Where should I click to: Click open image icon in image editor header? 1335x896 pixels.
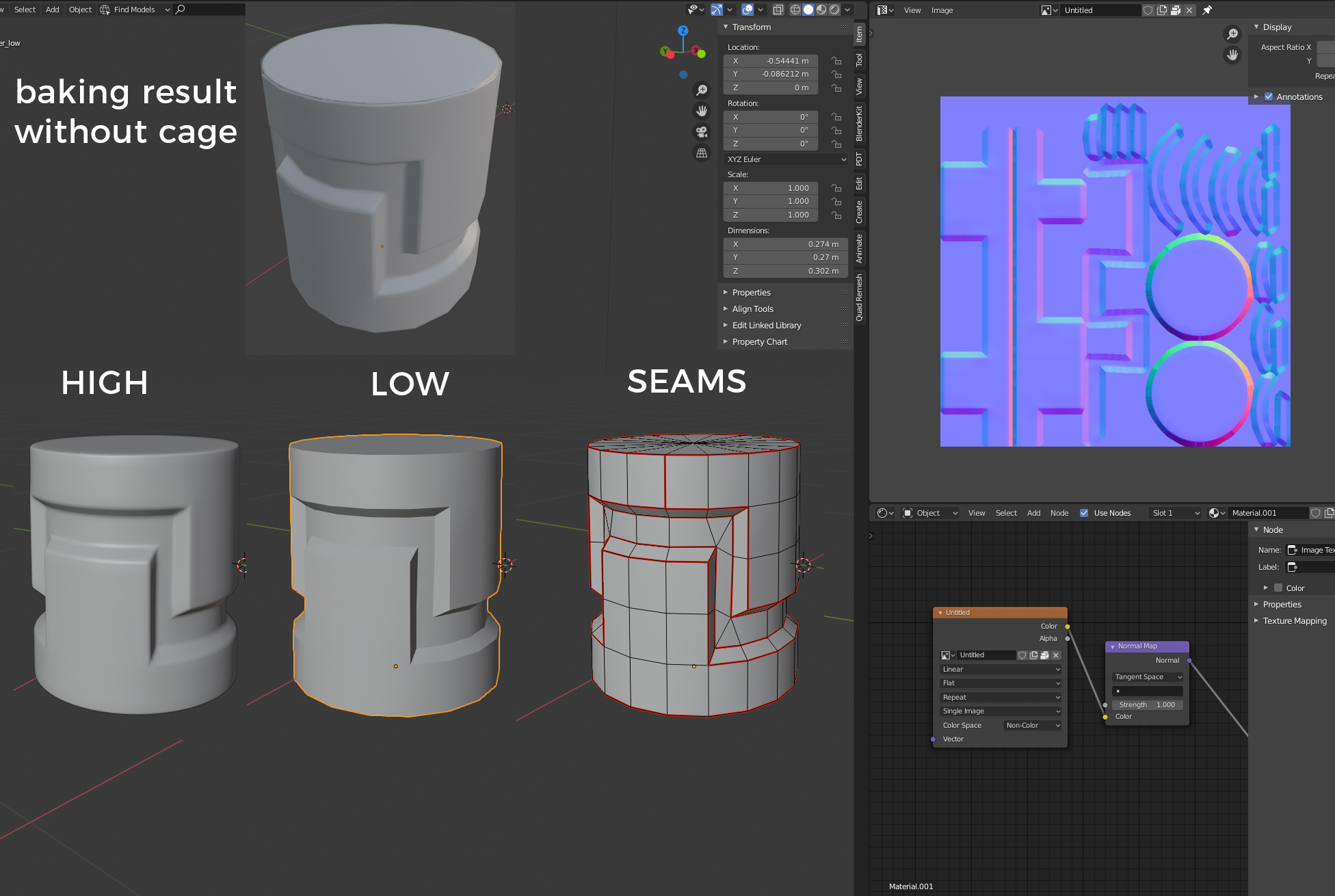pos(1176,10)
